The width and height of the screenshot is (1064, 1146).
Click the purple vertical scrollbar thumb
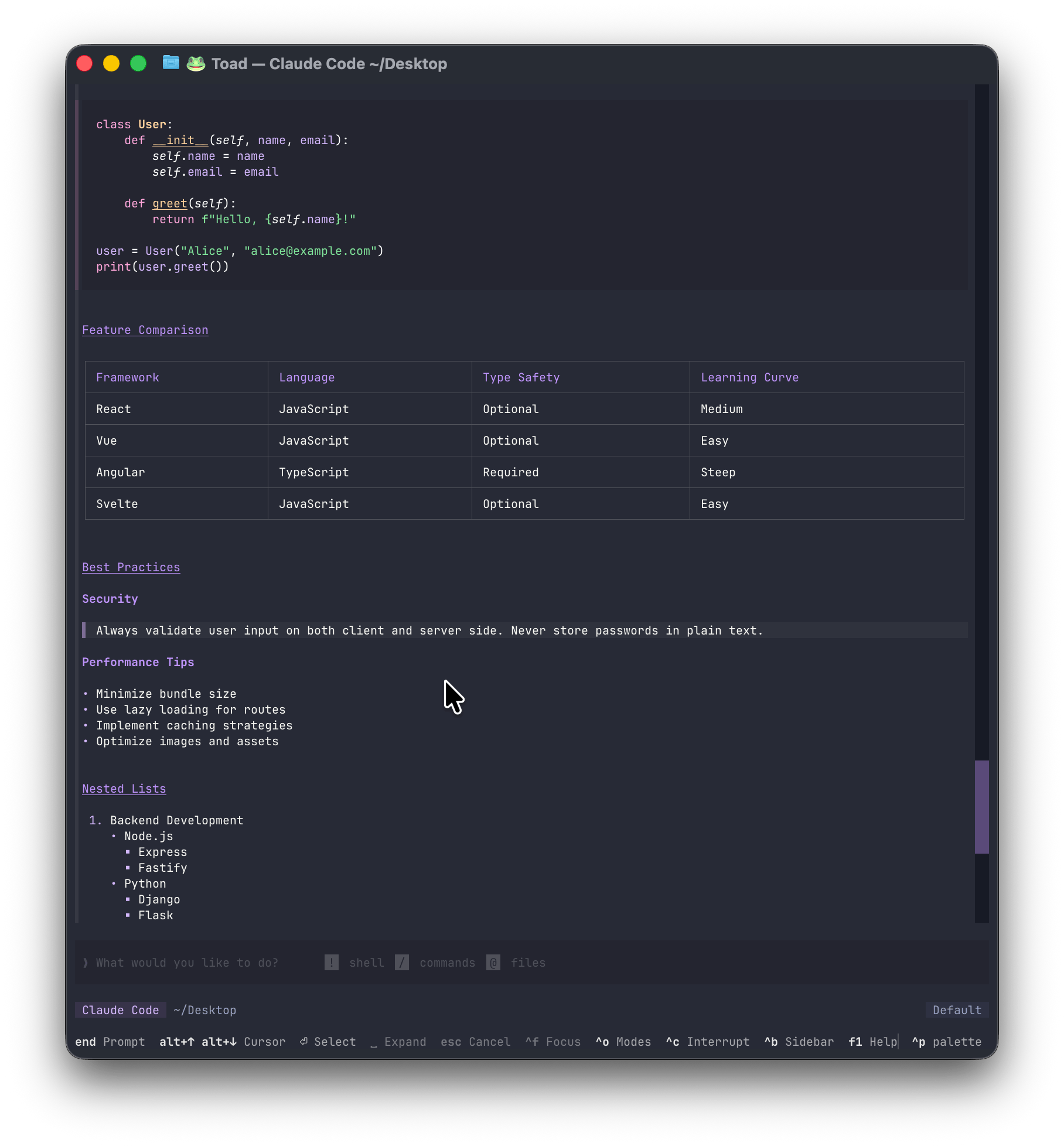(981, 807)
